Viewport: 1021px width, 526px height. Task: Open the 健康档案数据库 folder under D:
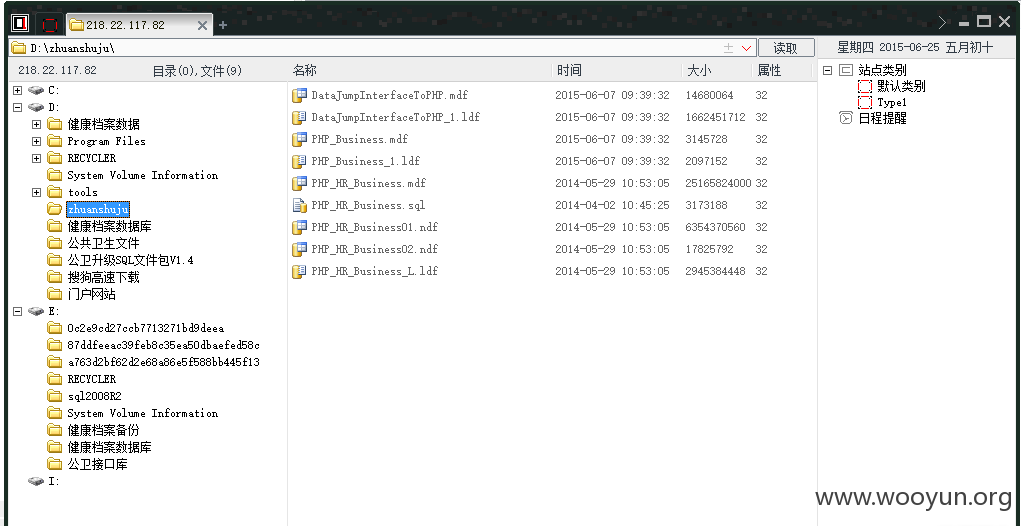pos(109,226)
